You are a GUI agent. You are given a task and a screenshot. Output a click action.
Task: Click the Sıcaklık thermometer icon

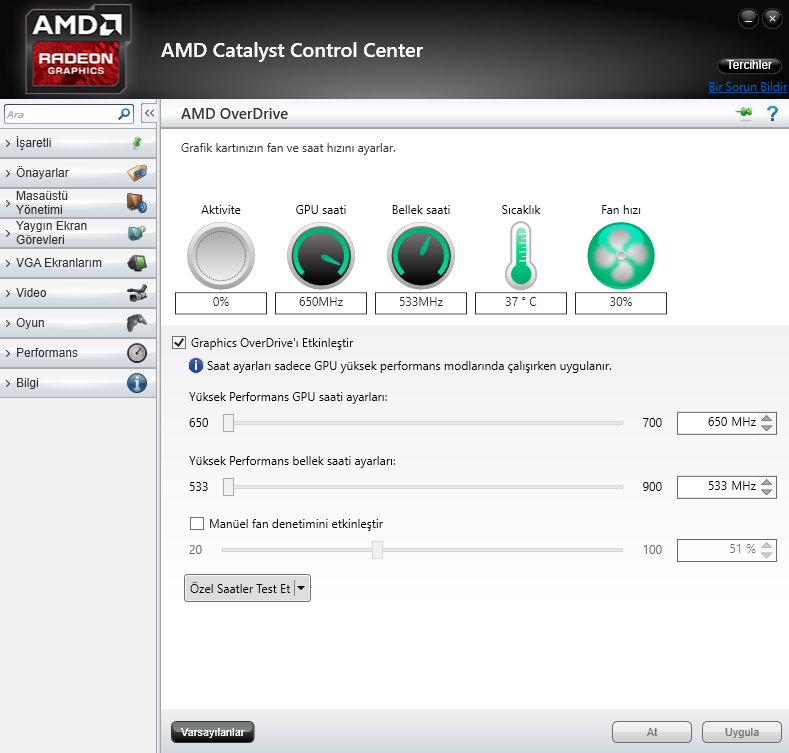(521, 256)
